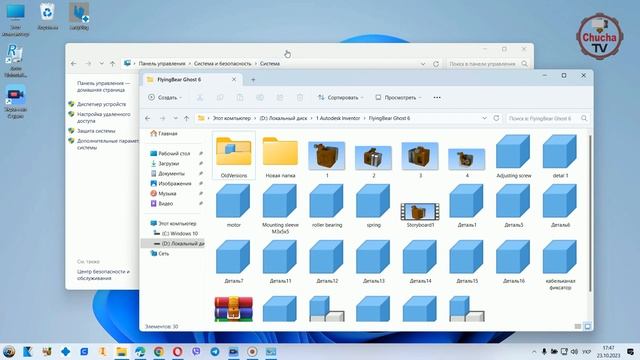Click the Cut toolbar icon
640x360 pixels.
click(200, 98)
